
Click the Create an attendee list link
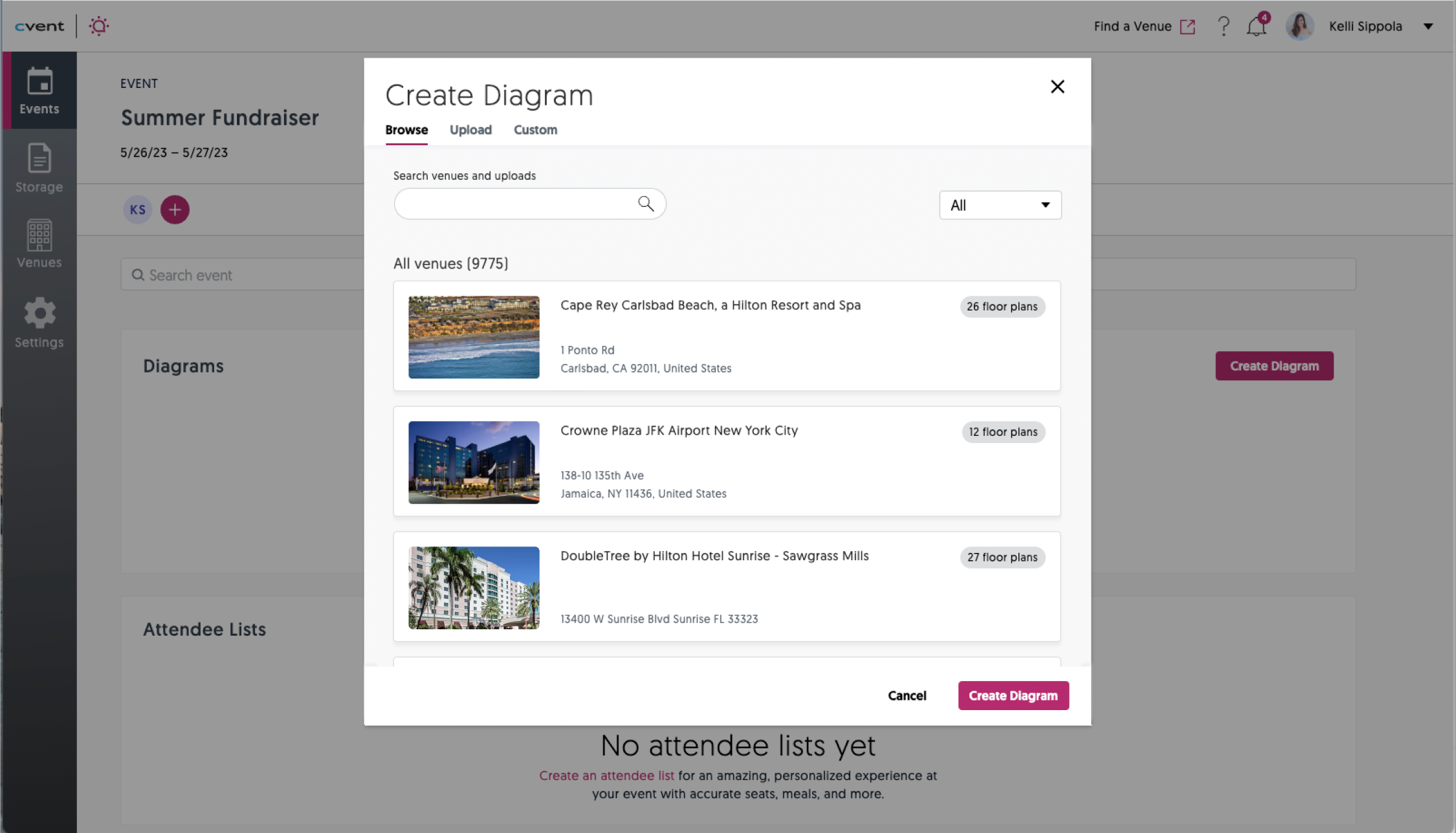click(x=606, y=775)
